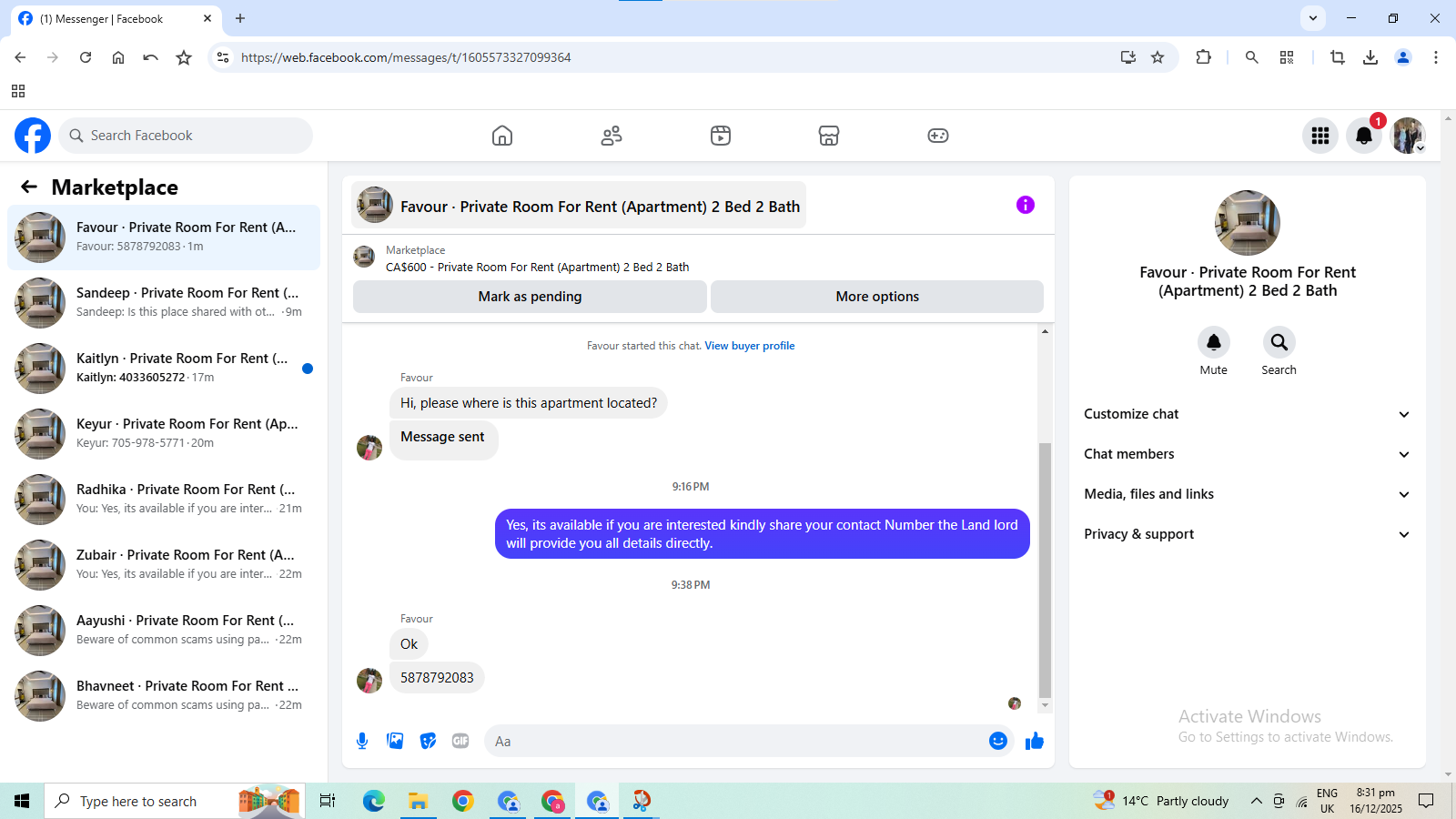Choose a sticker icon

pyautogui.click(x=428, y=741)
